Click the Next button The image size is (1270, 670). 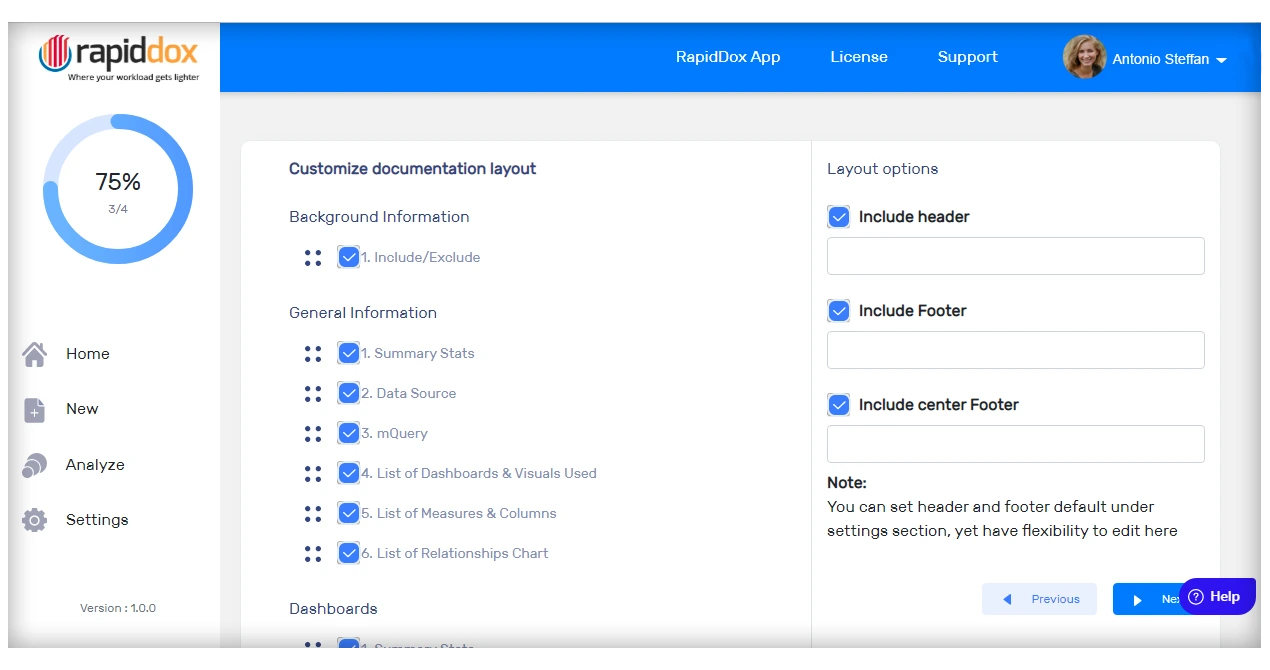1147,599
